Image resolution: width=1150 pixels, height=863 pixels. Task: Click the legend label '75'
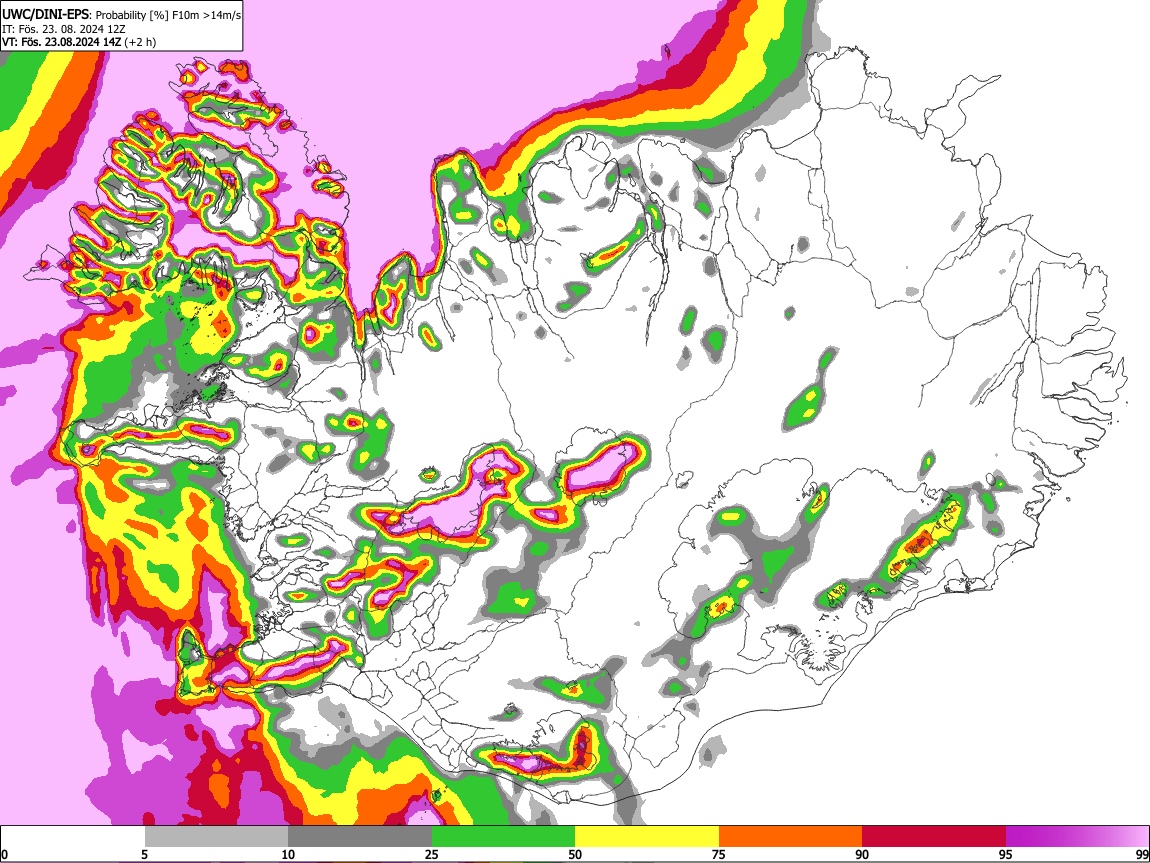(719, 854)
